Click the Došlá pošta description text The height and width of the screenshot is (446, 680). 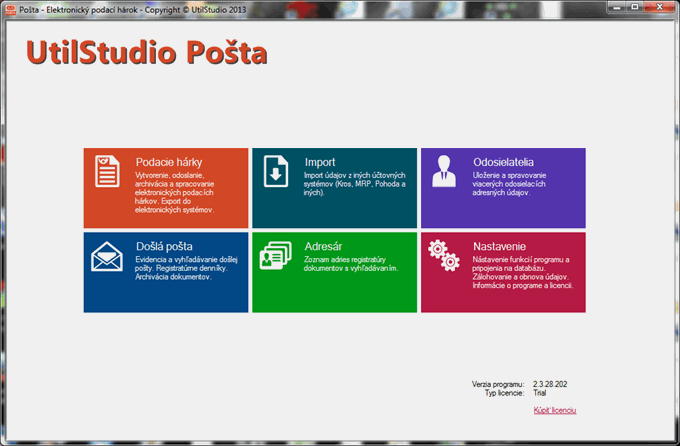point(186,268)
